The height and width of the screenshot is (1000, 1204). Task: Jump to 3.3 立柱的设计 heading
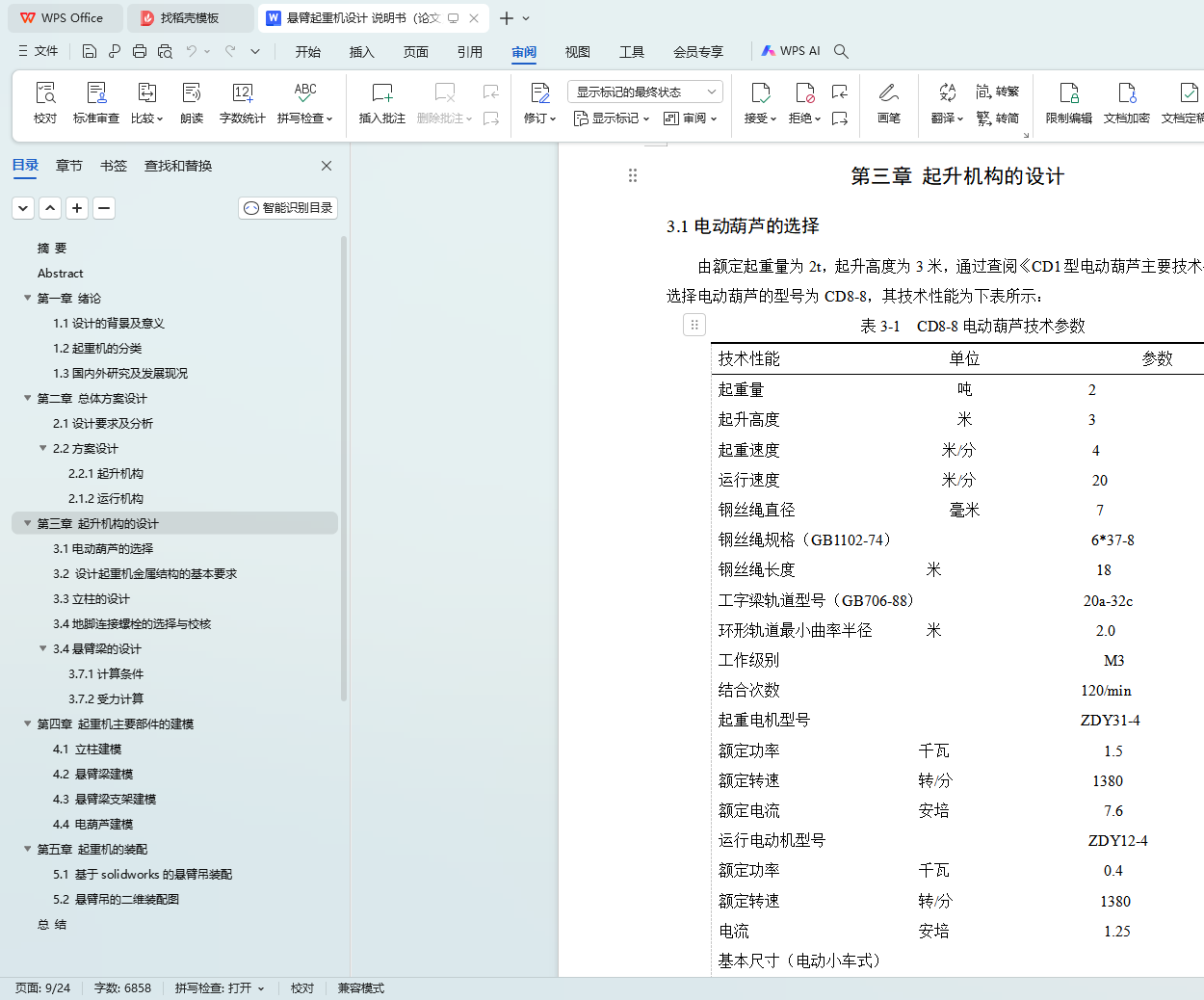click(x=92, y=598)
